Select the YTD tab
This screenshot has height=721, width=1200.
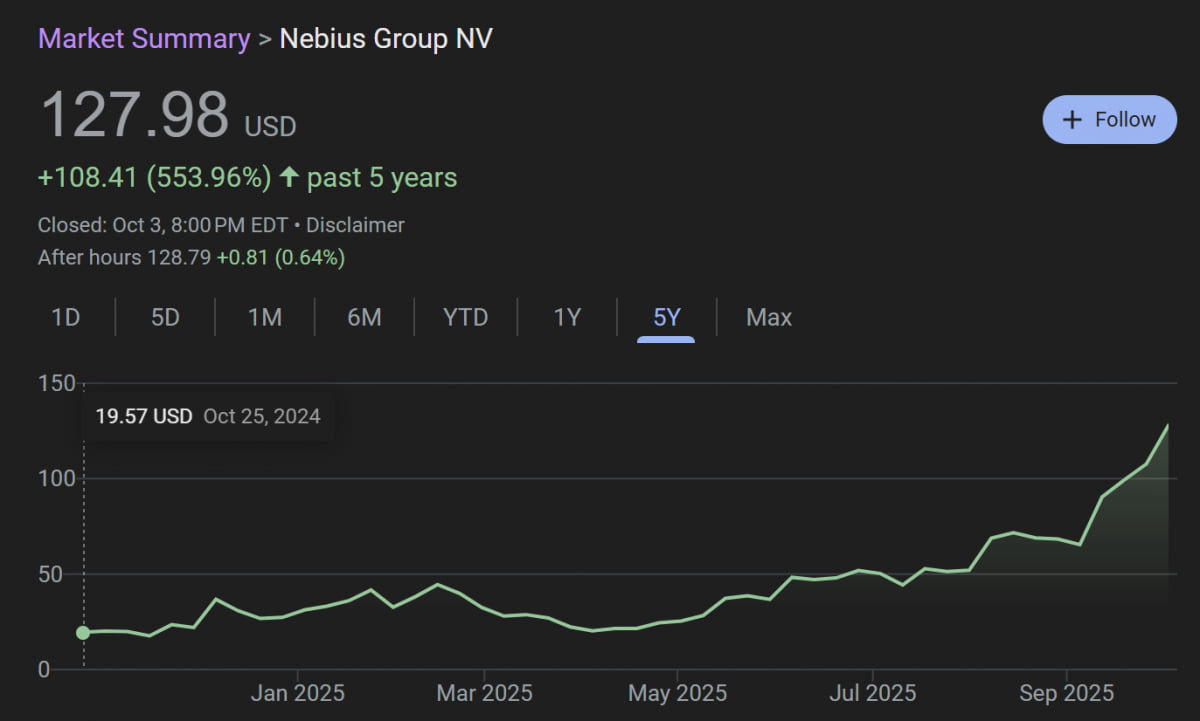[465, 318]
